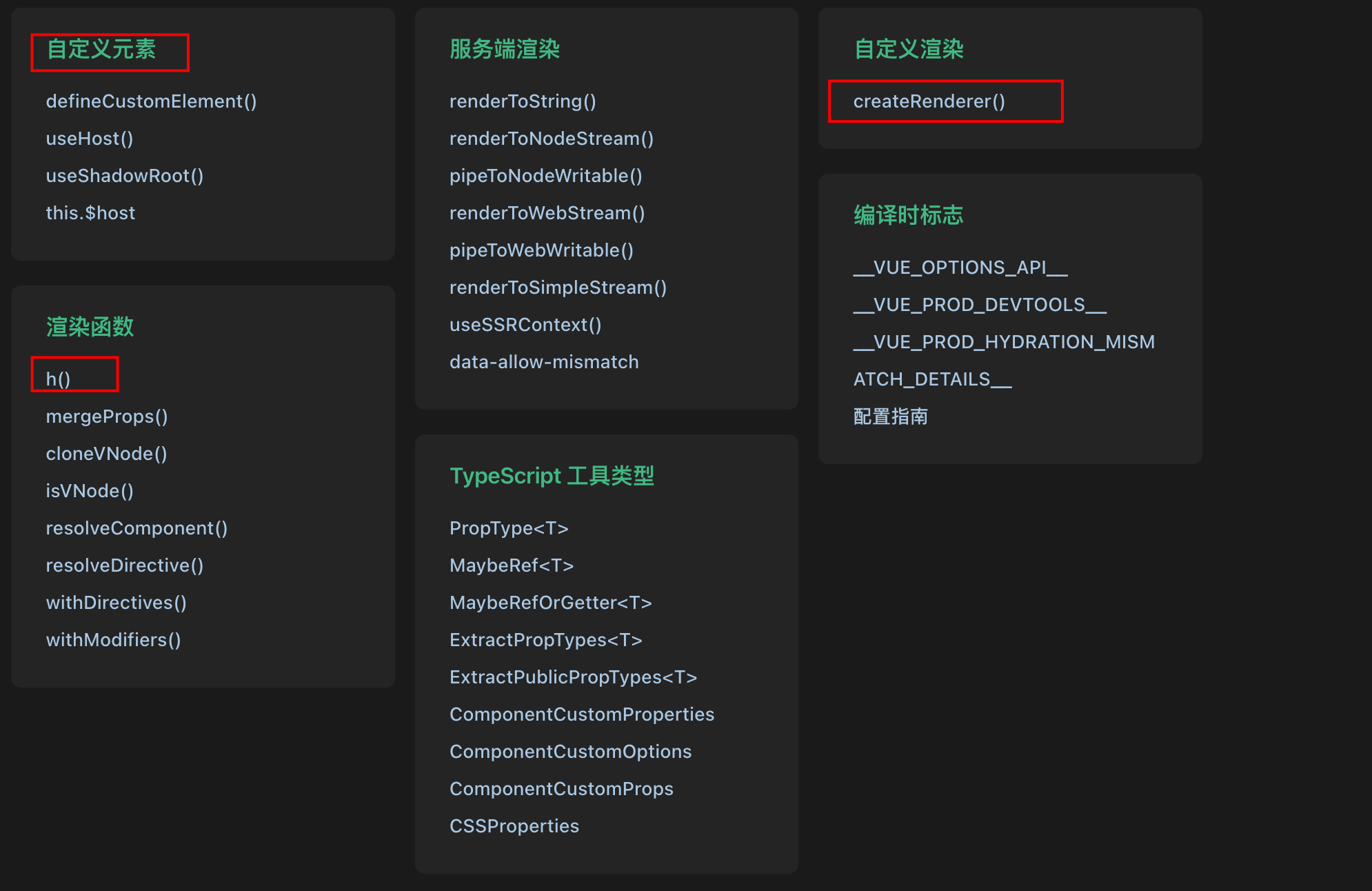Viewport: 1372px width, 891px height.
Task: Open the 渲染函数 section heading
Action: (90, 327)
